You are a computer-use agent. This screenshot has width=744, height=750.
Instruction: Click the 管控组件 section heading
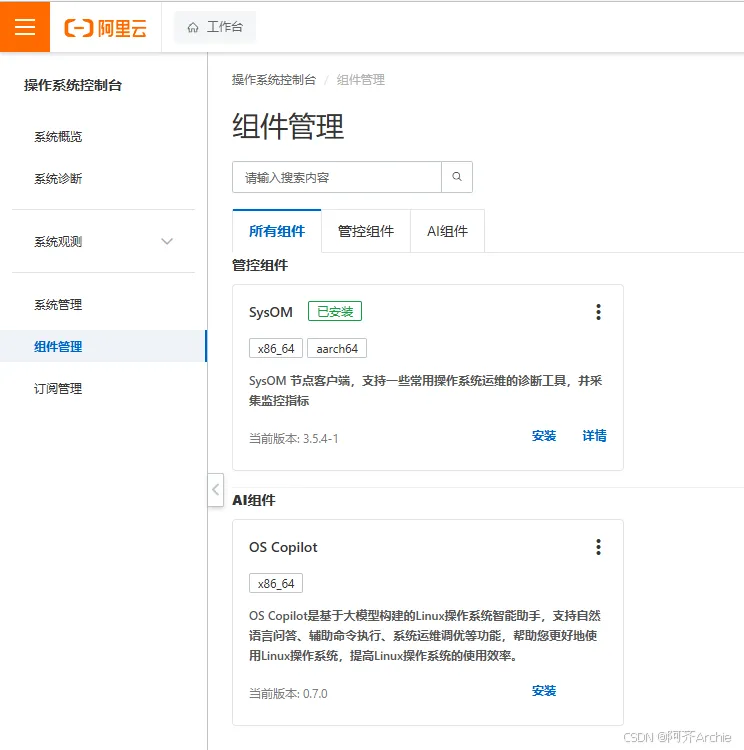tap(260, 265)
